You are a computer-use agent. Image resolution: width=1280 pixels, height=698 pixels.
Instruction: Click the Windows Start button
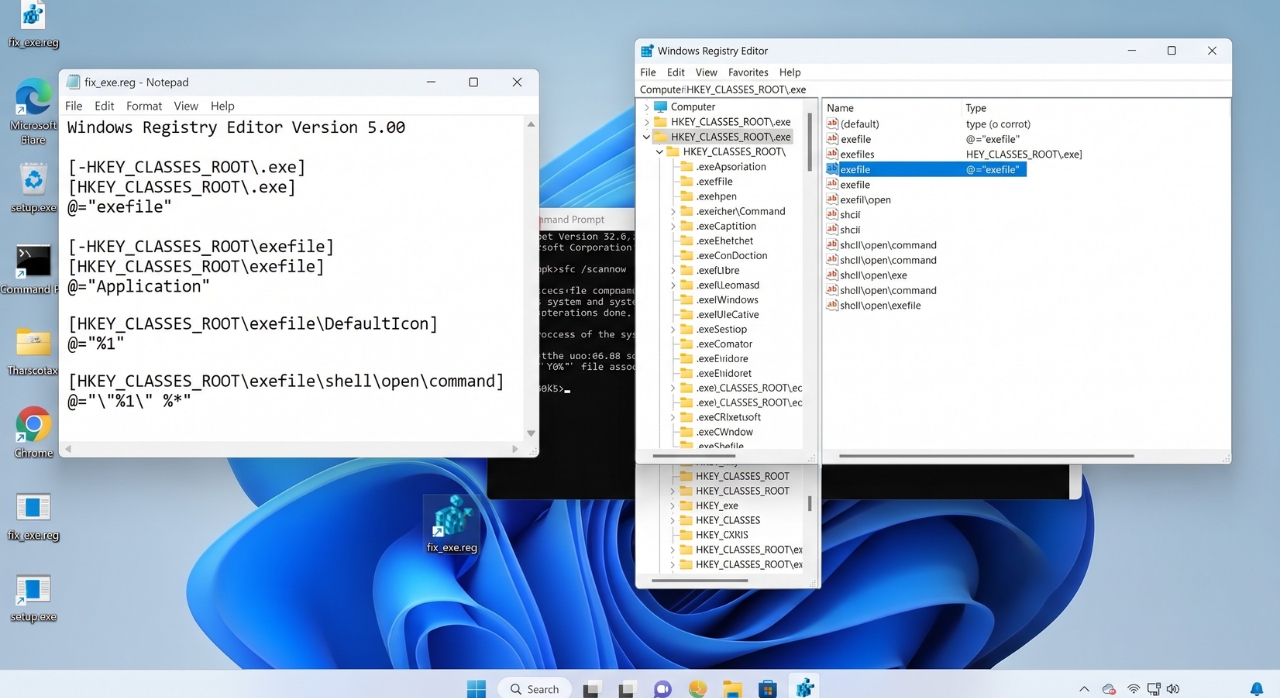476,688
